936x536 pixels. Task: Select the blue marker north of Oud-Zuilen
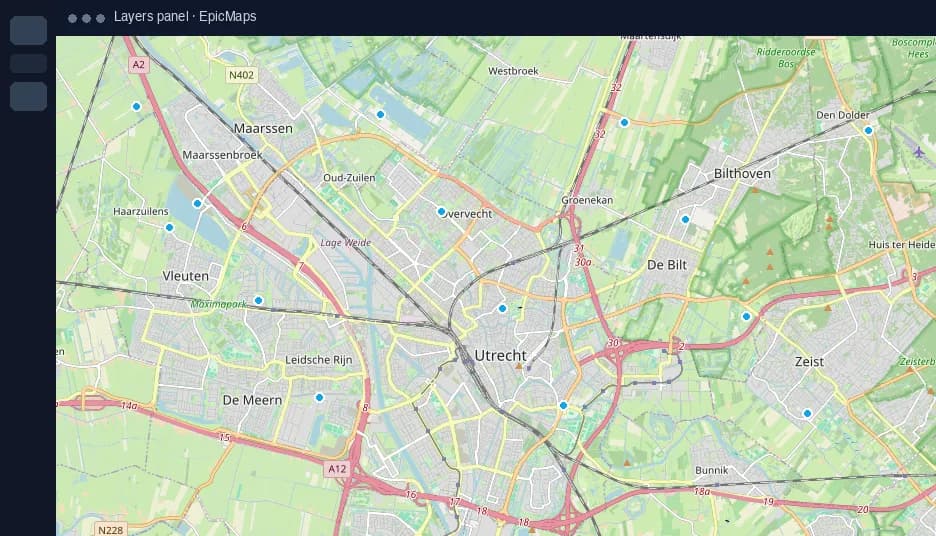380,114
